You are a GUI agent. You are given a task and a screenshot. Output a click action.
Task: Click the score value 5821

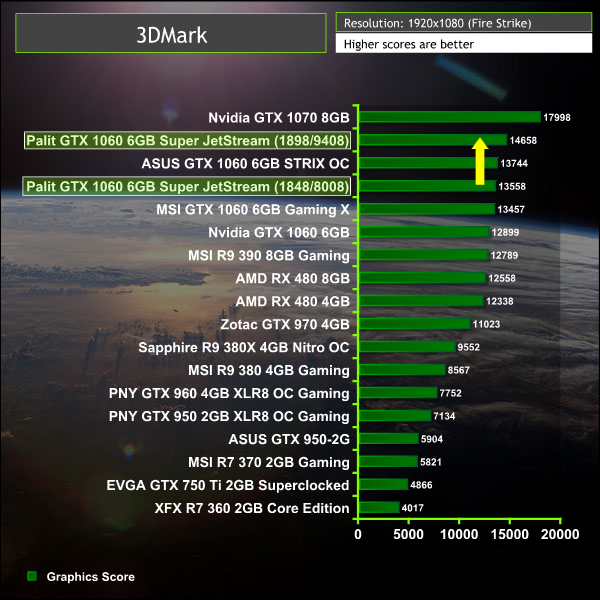coord(430,462)
